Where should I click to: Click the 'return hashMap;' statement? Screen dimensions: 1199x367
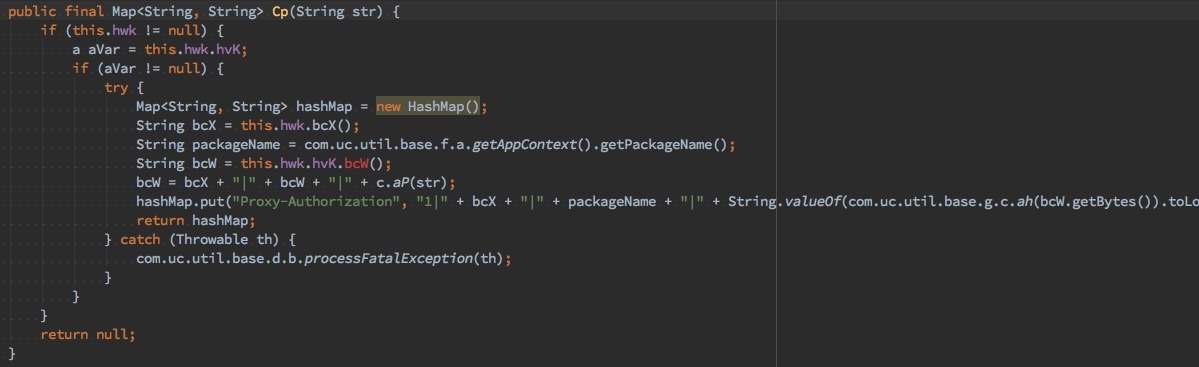point(196,221)
